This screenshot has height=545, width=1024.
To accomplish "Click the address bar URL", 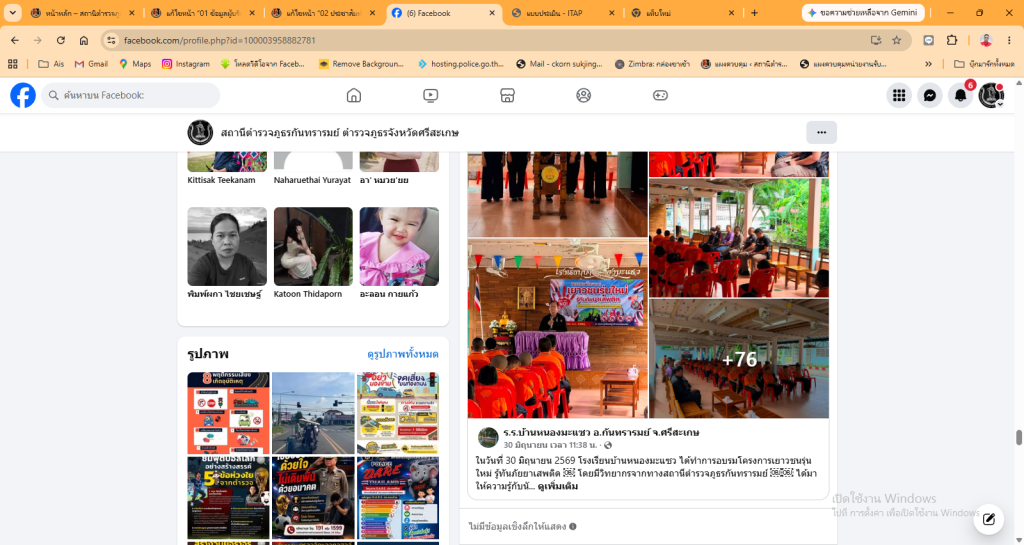I will tap(219, 40).
